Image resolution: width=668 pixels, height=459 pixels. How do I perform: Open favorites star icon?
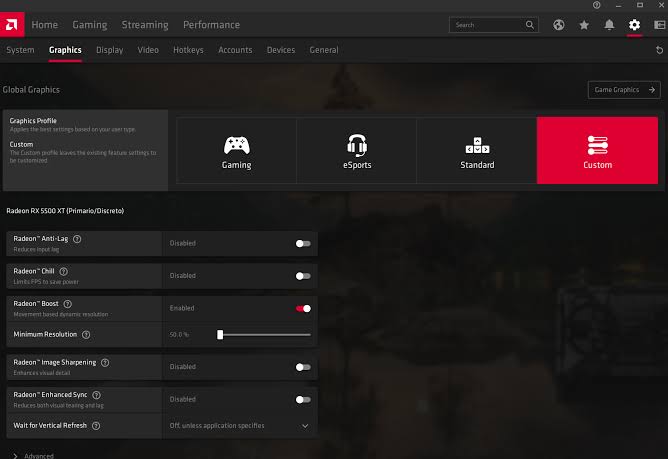[x=584, y=25]
